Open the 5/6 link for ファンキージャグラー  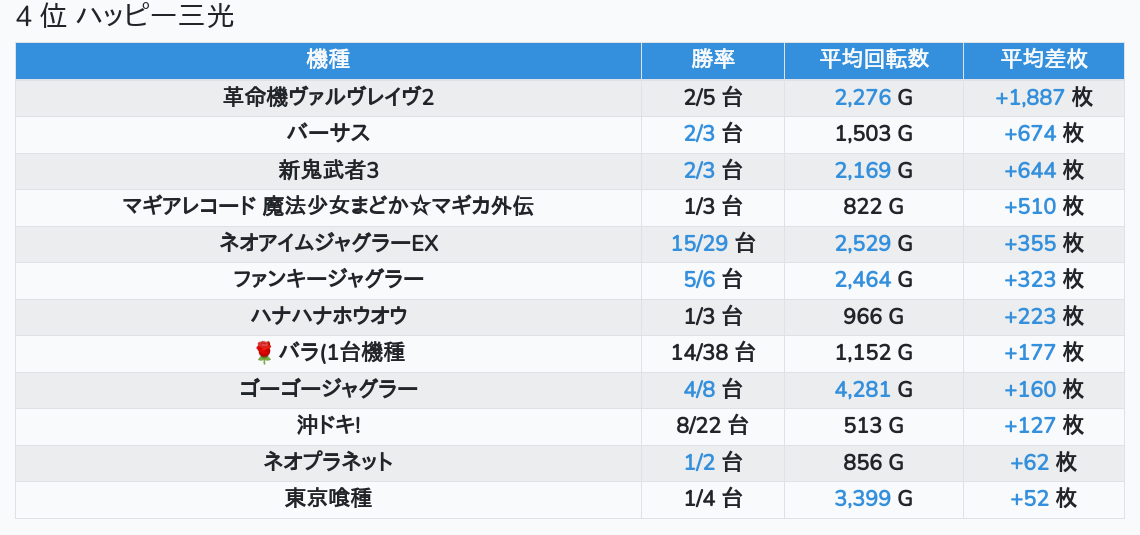coord(699,280)
